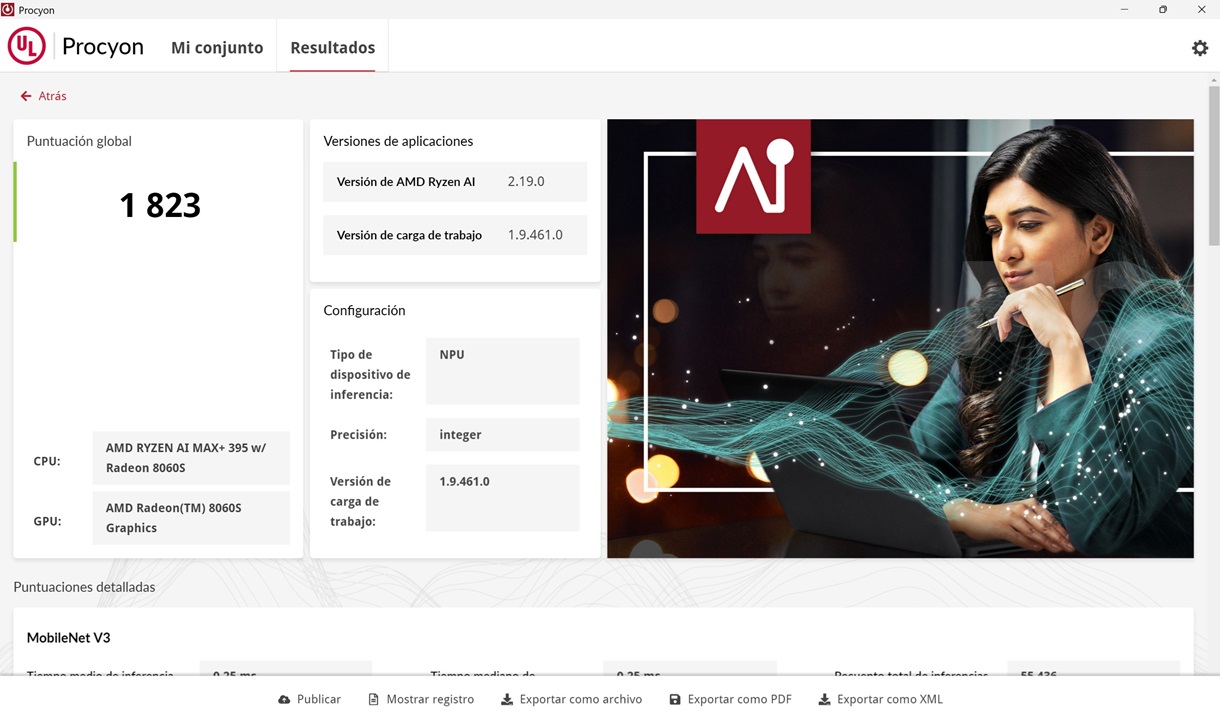Publish results with the Publicar button
Screen dimensions: 1220x722
pyautogui.click(x=309, y=698)
